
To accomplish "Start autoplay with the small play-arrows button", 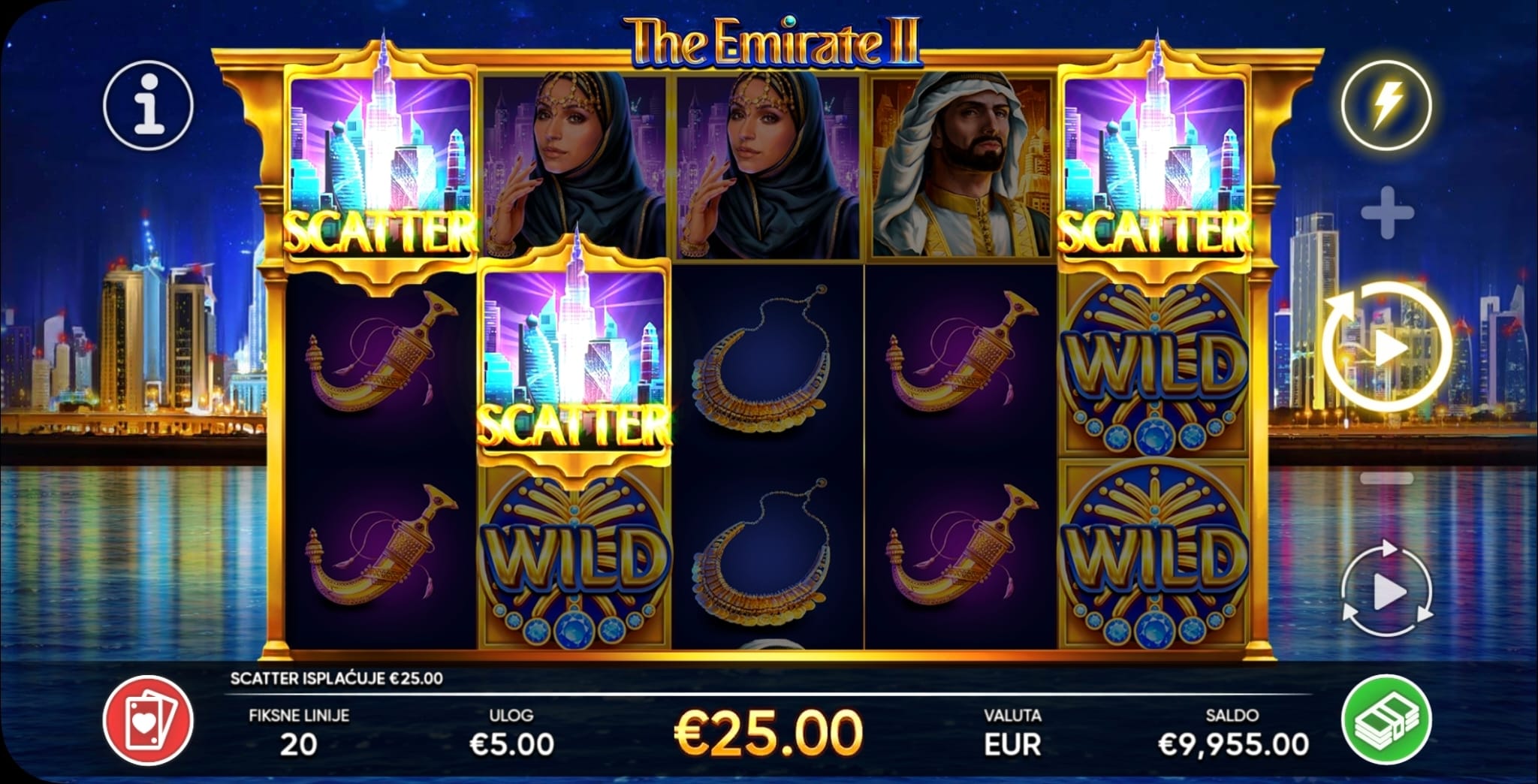I will (x=1386, y=593).
